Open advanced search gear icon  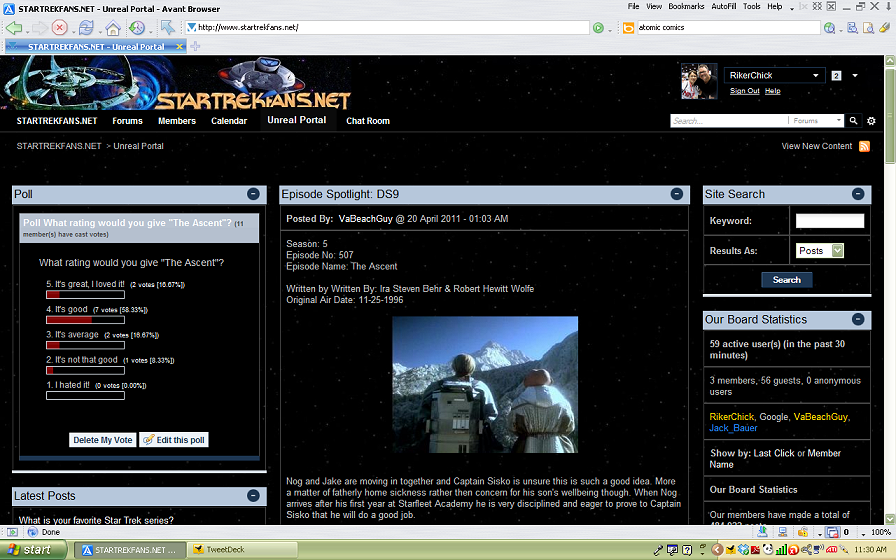871,121
